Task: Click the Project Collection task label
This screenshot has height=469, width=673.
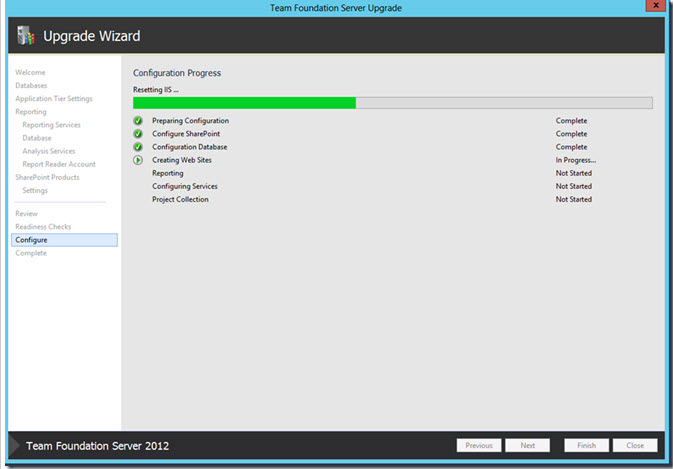Action: 180,199
